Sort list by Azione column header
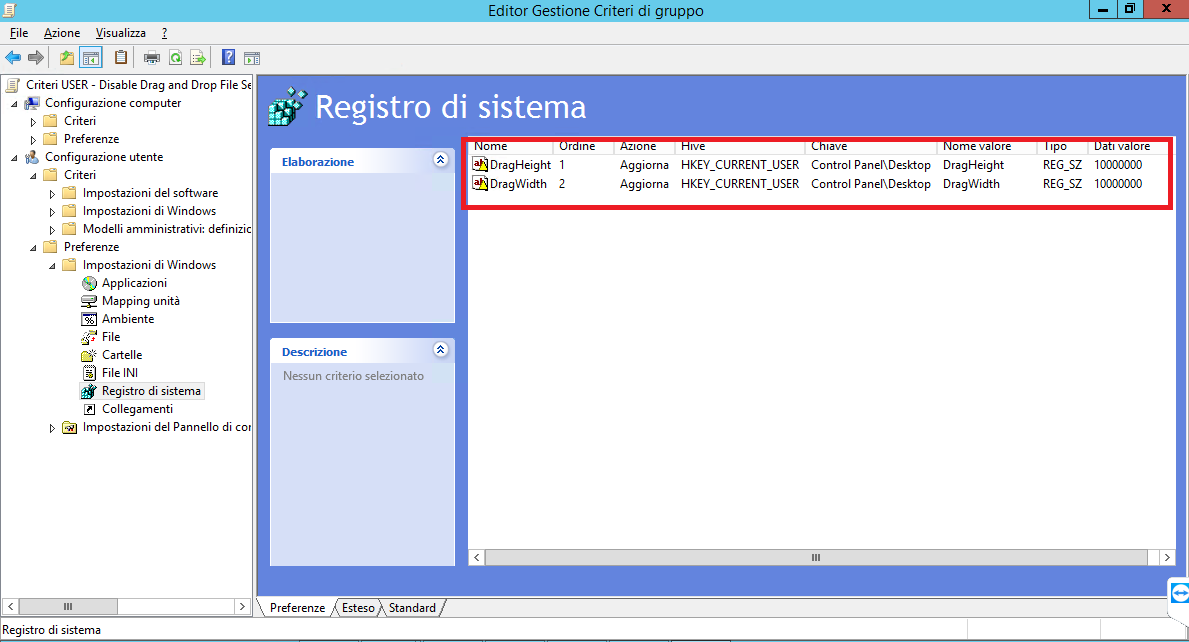Image resolution: width=1189 pixels, height=642 pixels. pos(644,146)
